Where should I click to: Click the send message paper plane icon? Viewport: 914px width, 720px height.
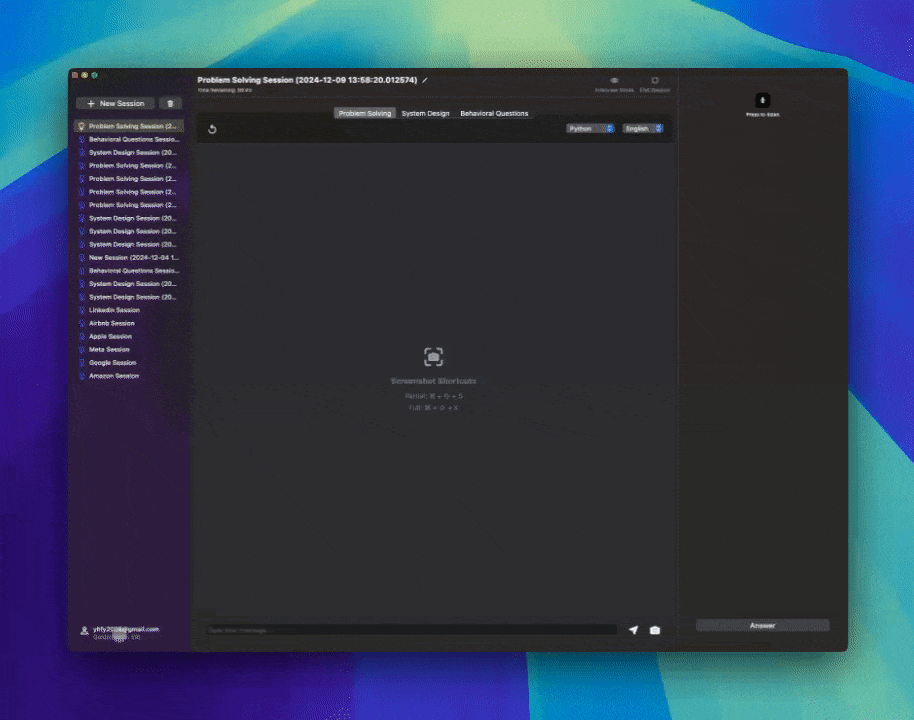tap(633, 630)
